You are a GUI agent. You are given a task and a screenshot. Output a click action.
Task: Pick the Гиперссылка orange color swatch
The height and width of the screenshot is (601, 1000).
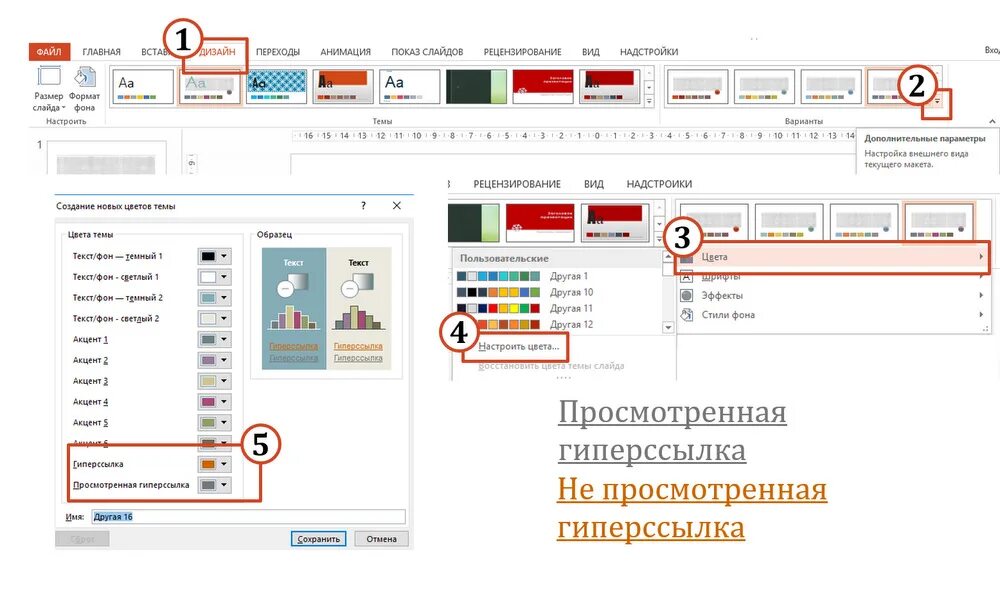[x=209, y=464]
